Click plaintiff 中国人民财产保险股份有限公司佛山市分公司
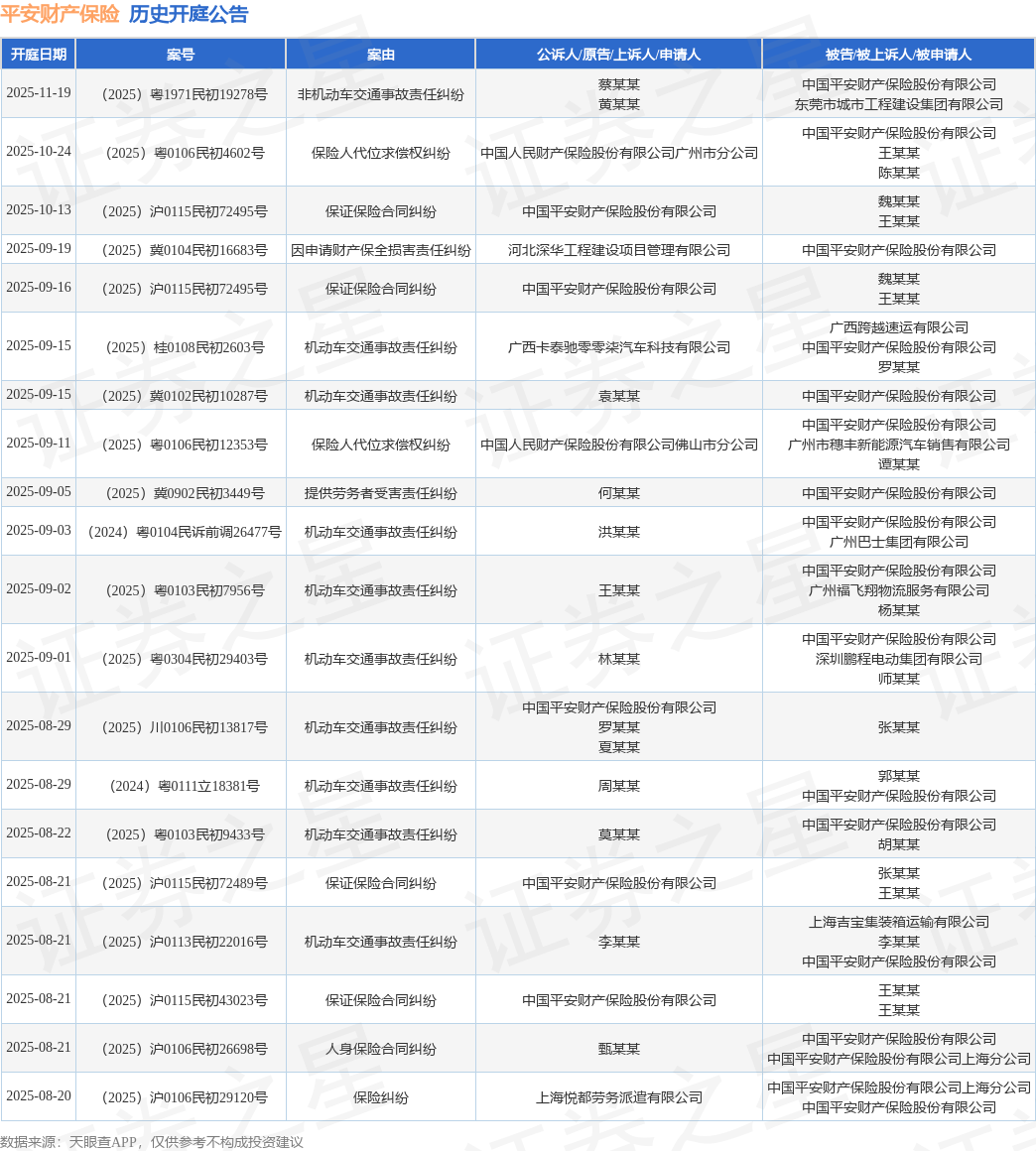This screenshot has width=1036, height=1151. (x=619, y=445)
